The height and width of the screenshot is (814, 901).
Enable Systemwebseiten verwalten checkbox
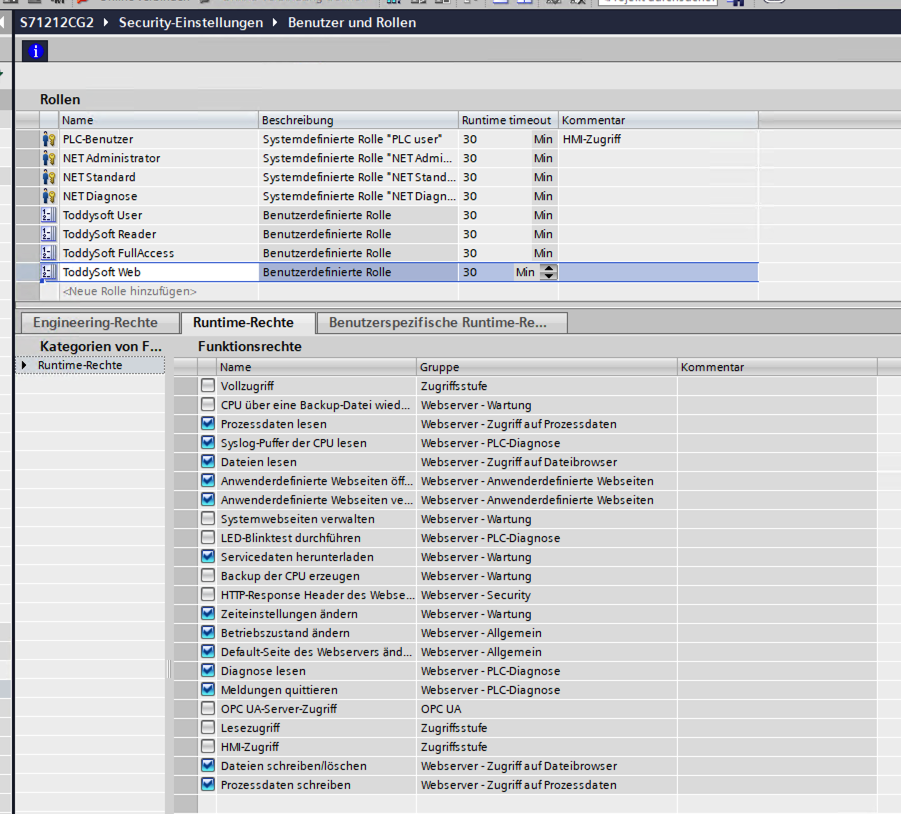coord(208,518)
